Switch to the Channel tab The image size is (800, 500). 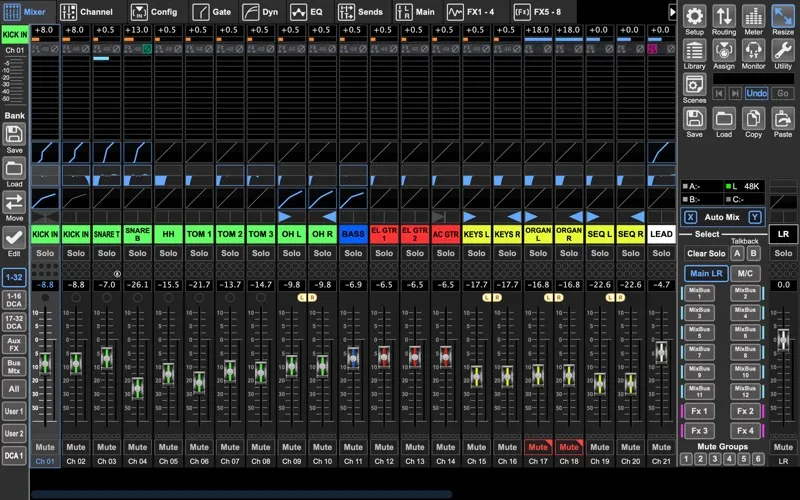click(86, 12)
